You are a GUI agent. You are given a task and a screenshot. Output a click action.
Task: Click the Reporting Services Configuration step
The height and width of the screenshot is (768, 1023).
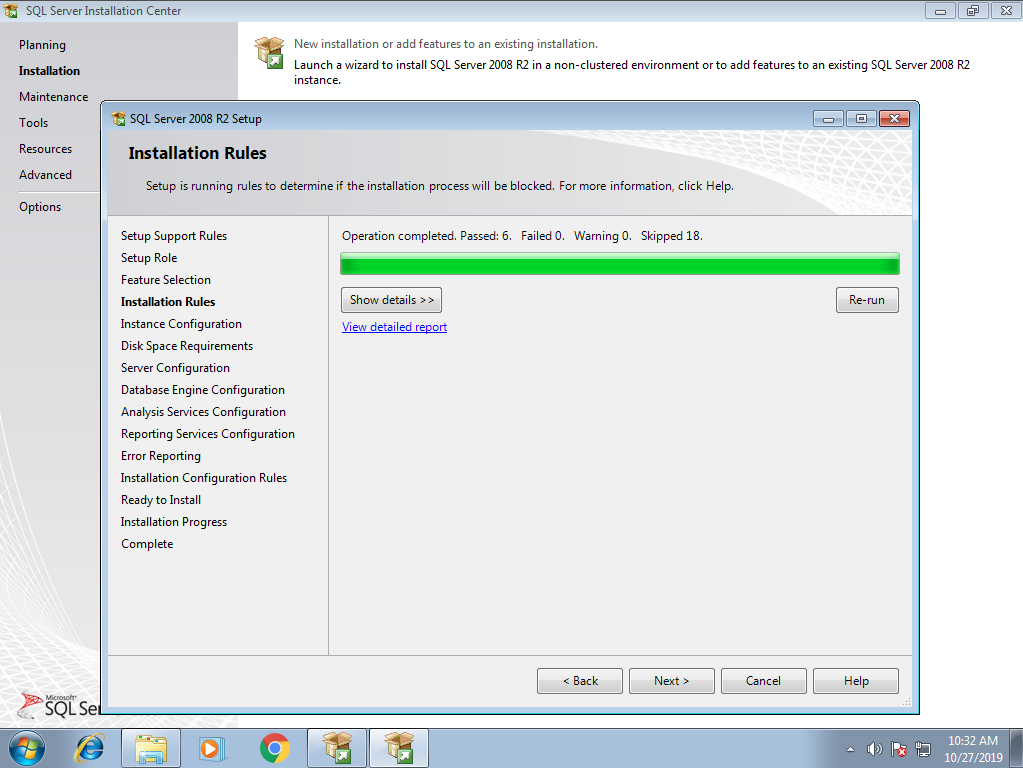click(207, 435)
